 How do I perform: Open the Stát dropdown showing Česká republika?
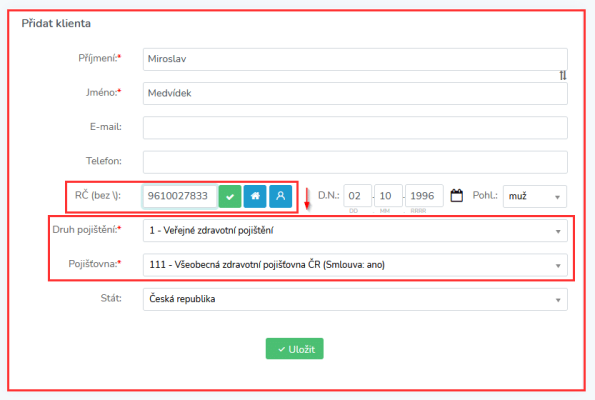coord(355,299)
